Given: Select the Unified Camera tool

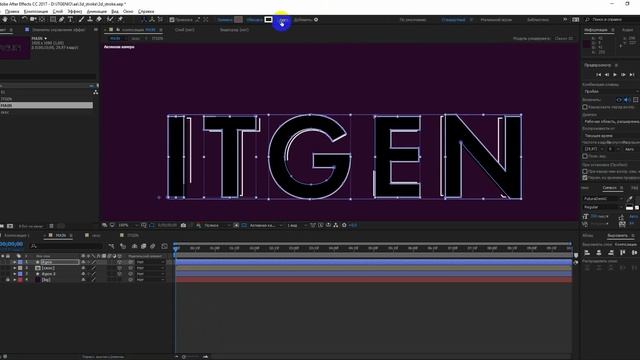Looking at the screenshot, I should [x=33, y=20].
